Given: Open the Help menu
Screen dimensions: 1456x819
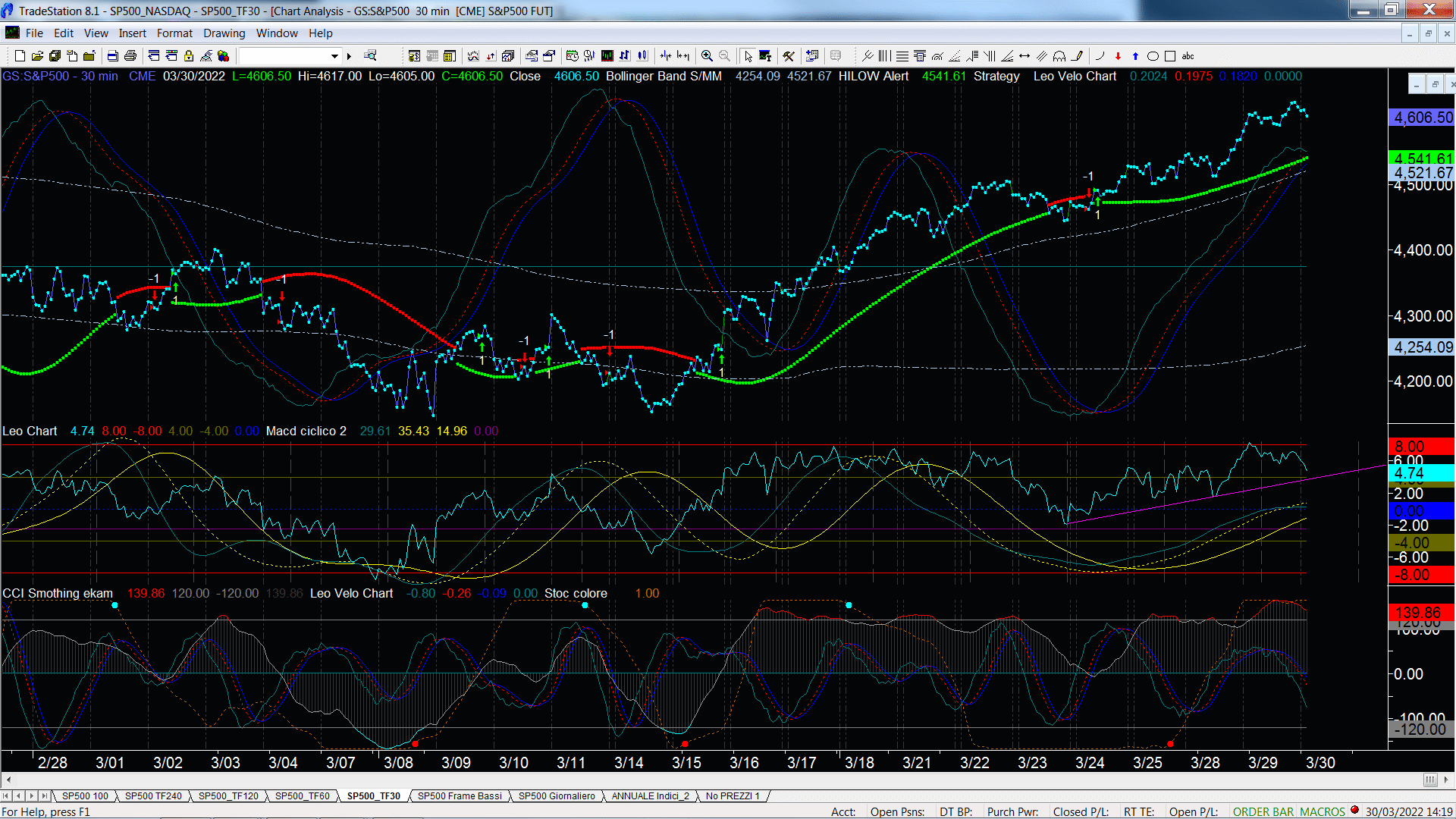Looking at the screenshot, I should pyautogui.click(x=320, y=33).
